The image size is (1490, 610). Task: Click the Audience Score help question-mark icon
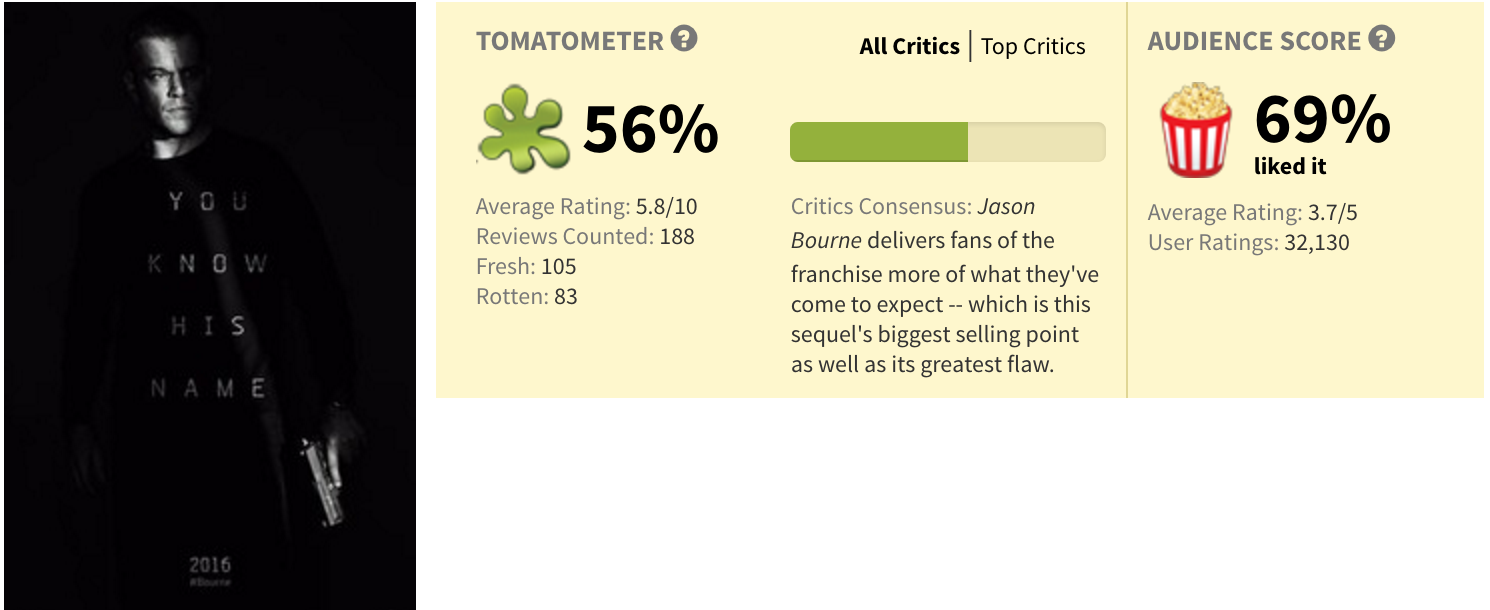coord(1382,40)
